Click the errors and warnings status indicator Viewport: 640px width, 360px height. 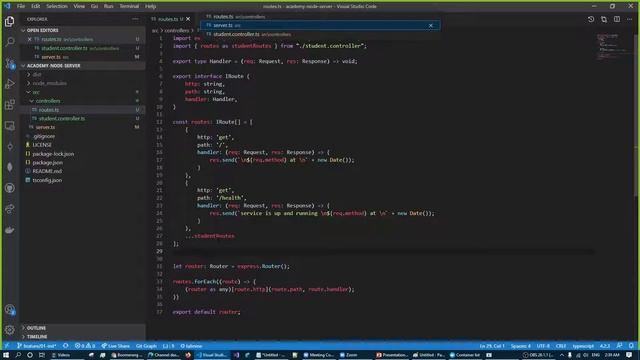(85, 346)
